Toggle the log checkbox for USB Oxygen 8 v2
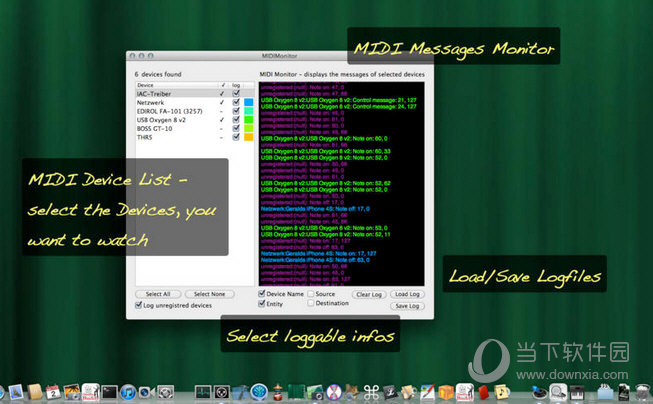Viewport: 653px width, 404px height. (x=236, y=120)
